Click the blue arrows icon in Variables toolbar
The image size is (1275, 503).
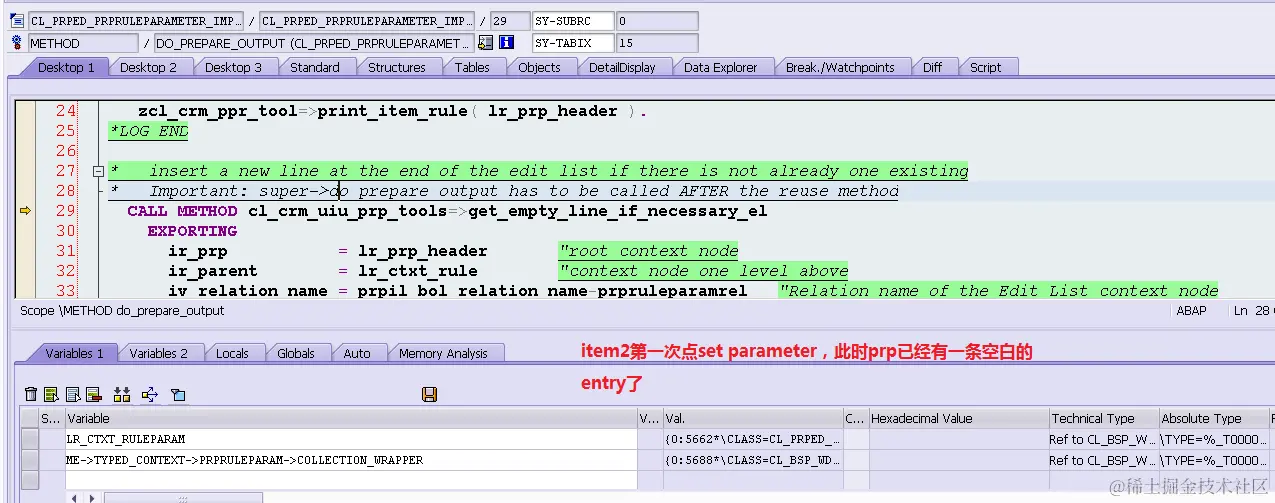click(x=150, y=395)
